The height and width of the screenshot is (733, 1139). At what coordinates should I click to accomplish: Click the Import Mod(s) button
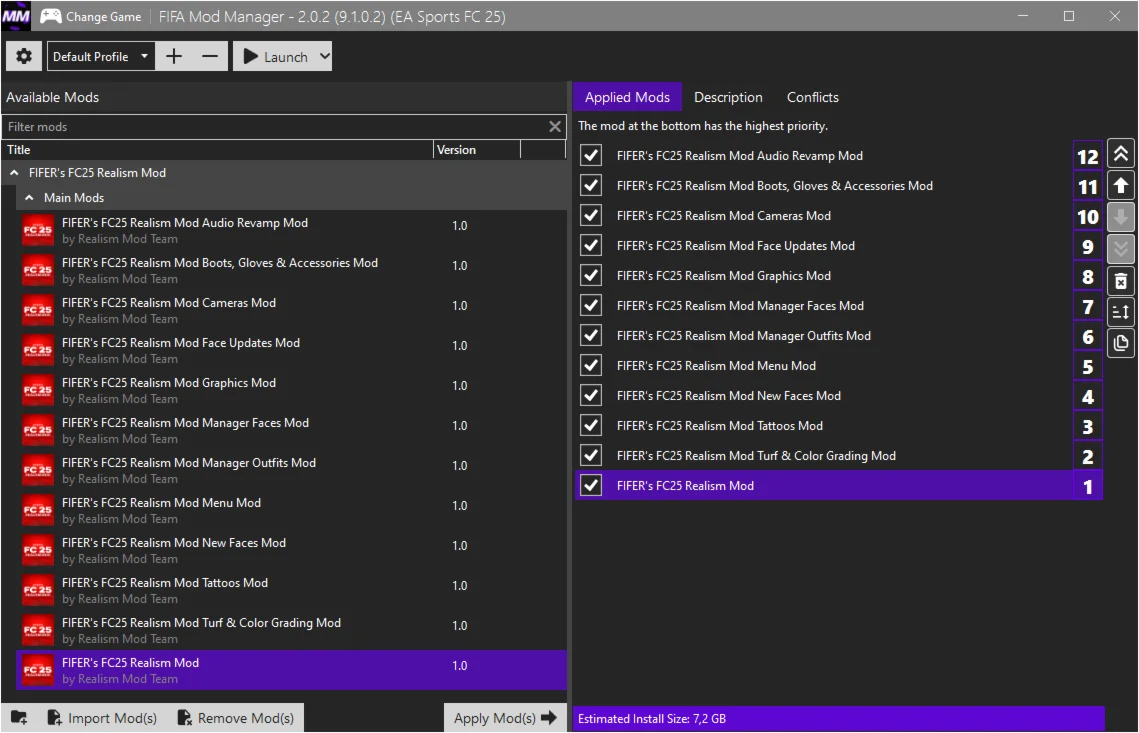pos(101,718)
